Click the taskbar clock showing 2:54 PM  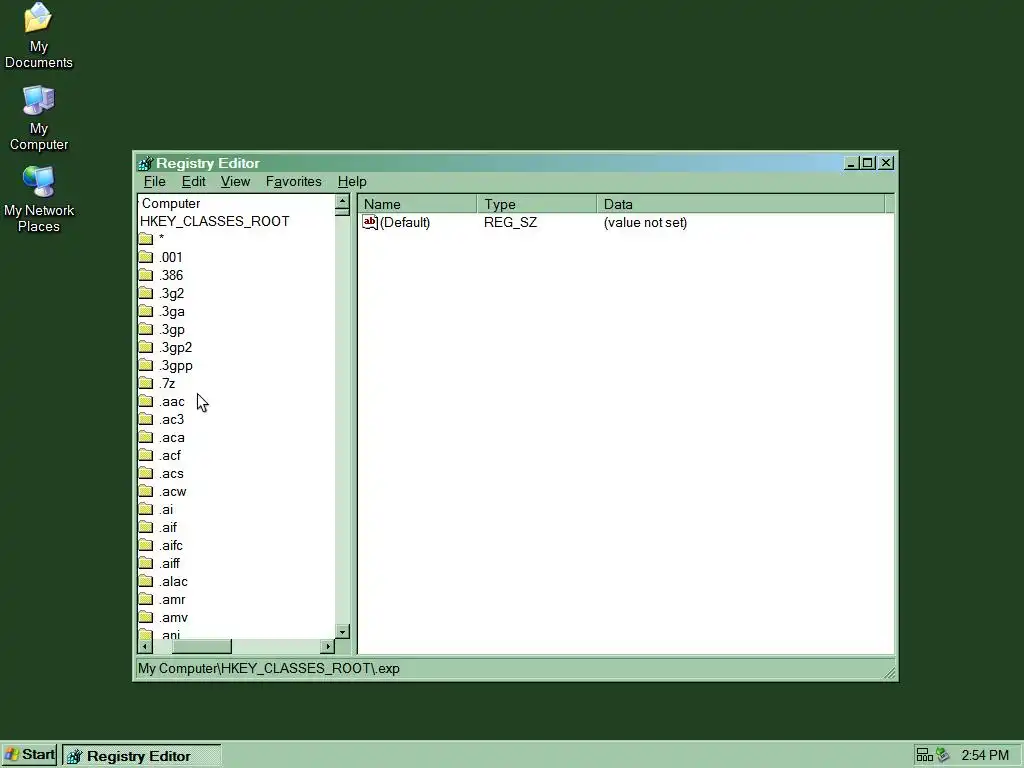click(x=985, y=756)
